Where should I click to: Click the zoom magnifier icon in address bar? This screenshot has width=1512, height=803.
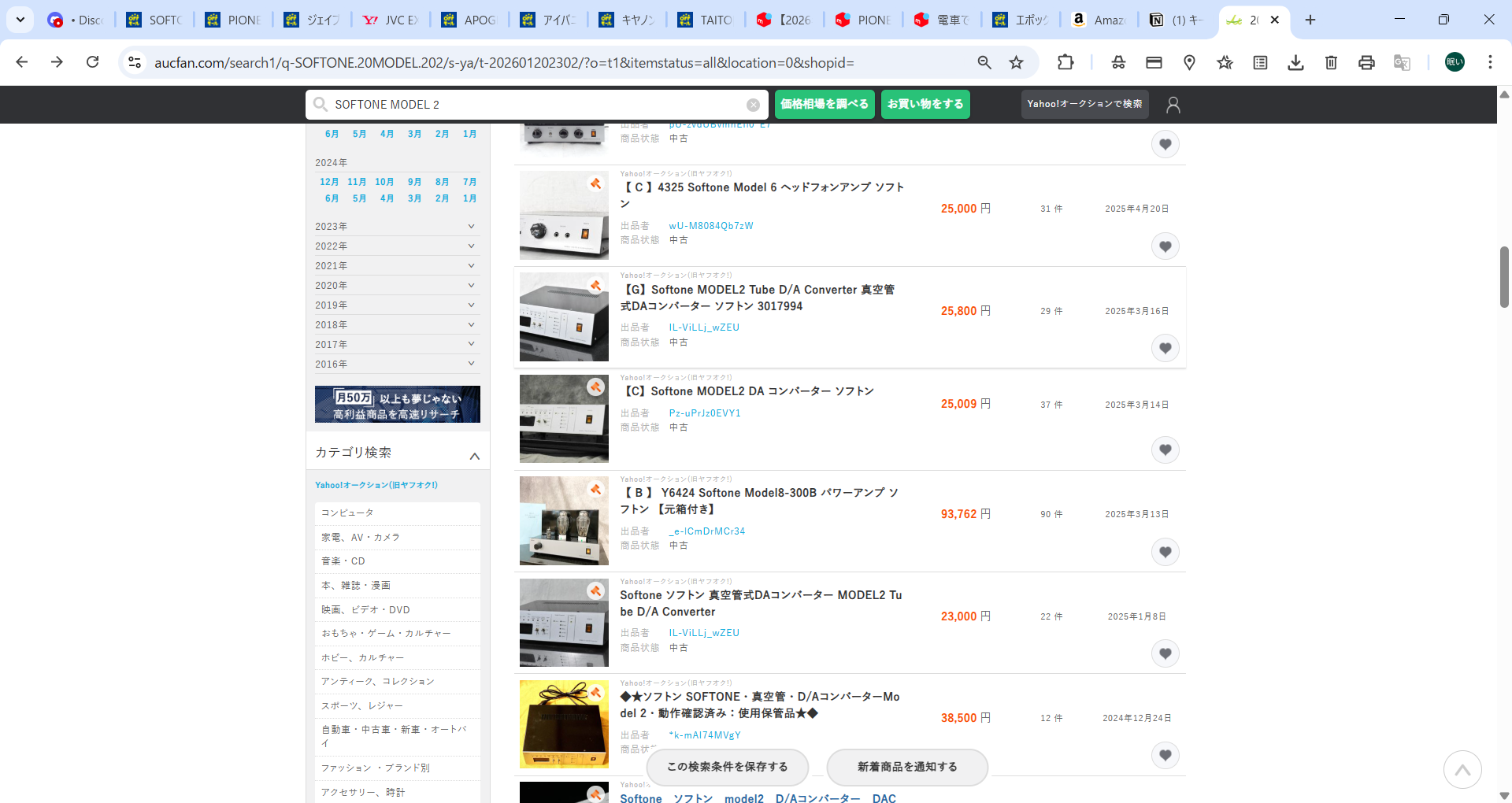984,62
